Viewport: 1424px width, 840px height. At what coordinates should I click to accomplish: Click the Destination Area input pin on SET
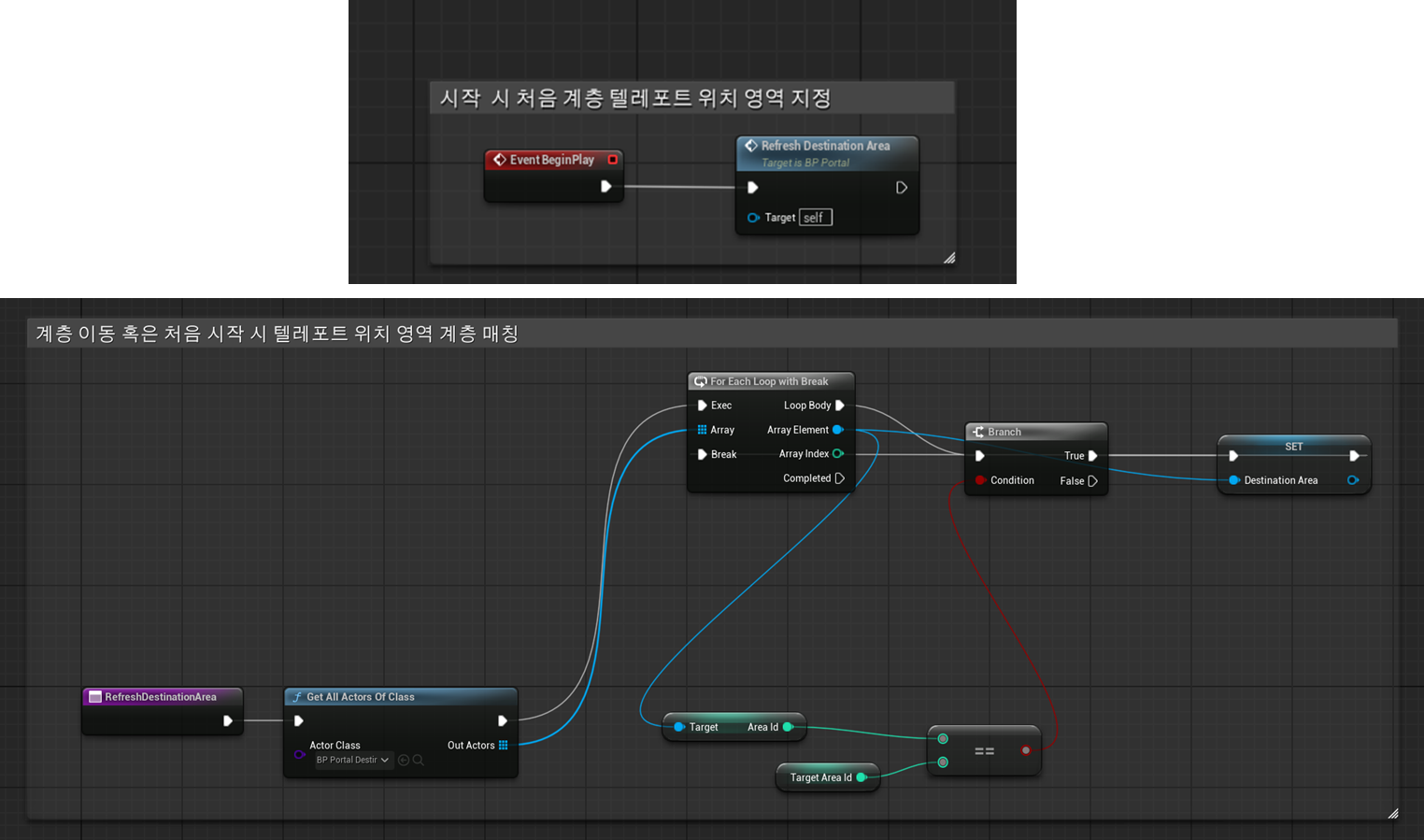coord(1233,480)
